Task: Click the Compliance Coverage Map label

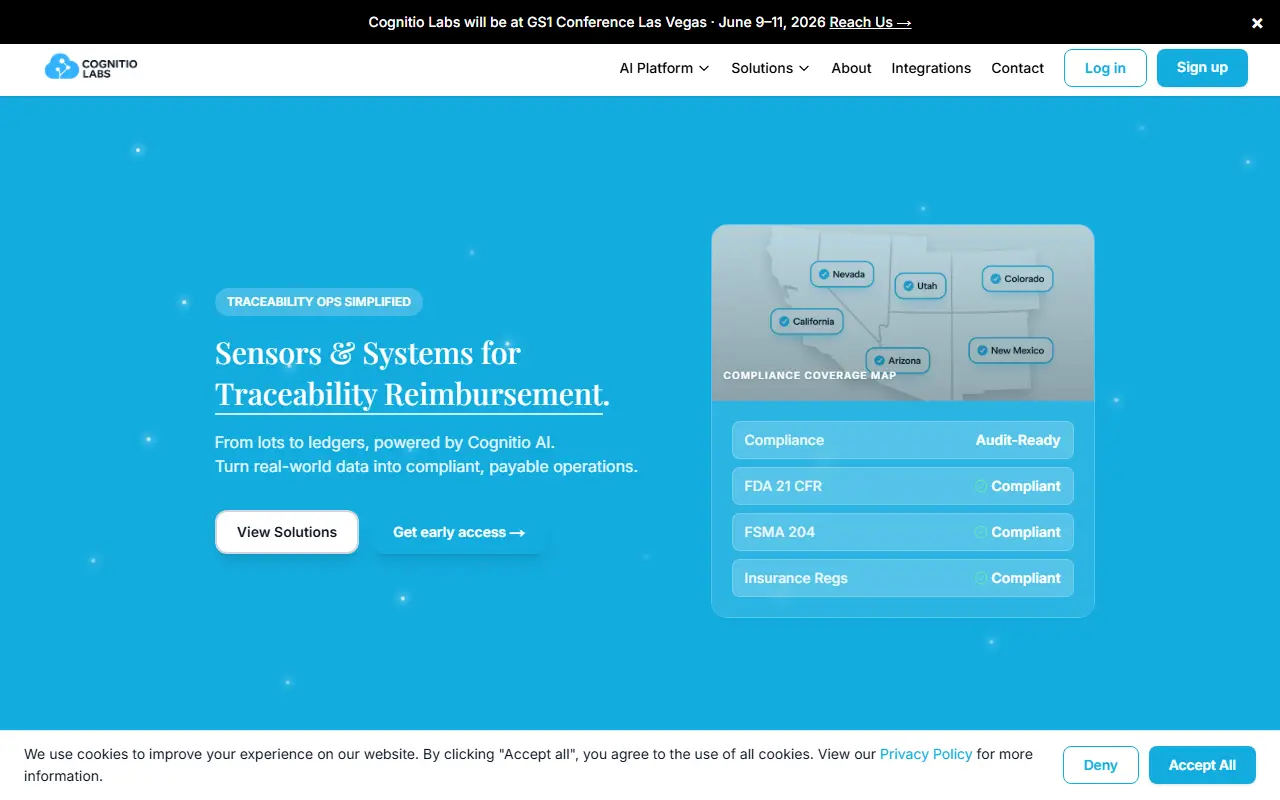Action: pyautogui.click(x=810, y=376)
